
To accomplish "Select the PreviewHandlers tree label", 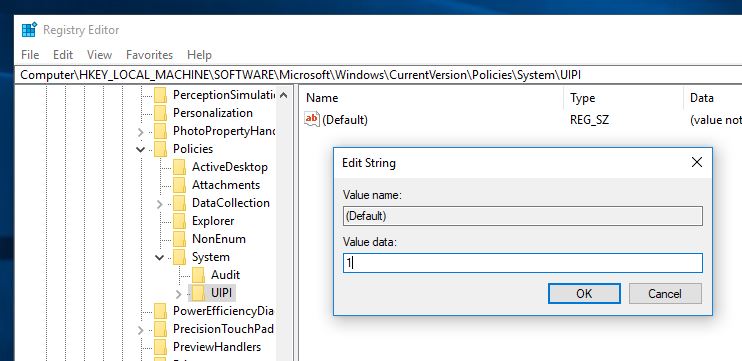I will pos(217,347).
